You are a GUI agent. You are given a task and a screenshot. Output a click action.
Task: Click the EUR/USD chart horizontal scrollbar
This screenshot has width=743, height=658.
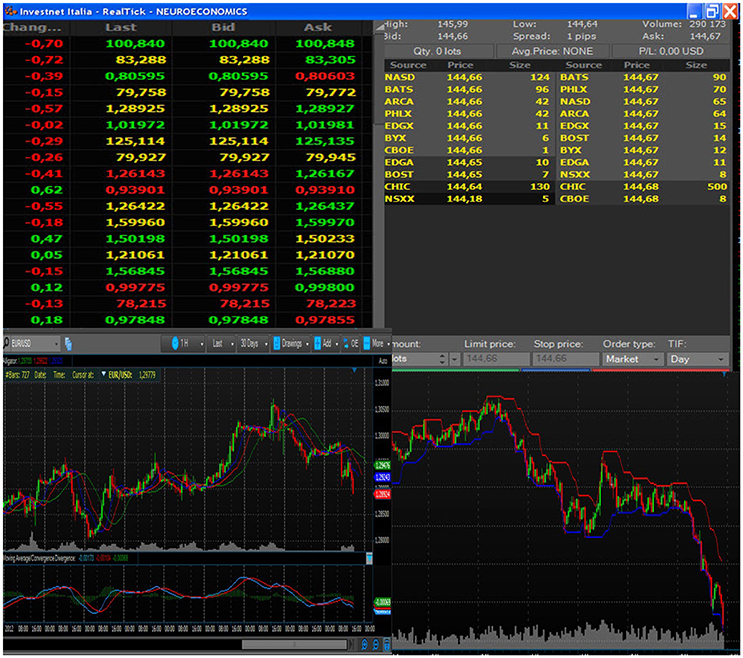pyautogui.click(x=295, y=644)
